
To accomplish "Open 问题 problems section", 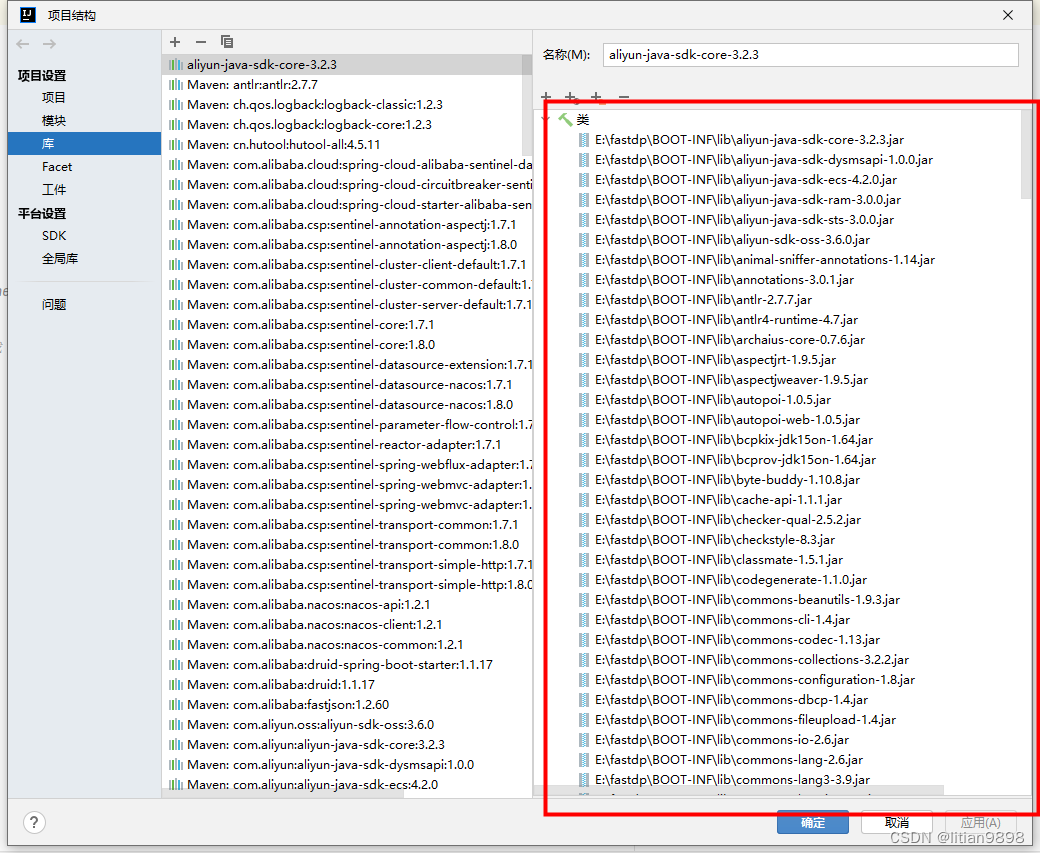I will (x=54, y=304).
